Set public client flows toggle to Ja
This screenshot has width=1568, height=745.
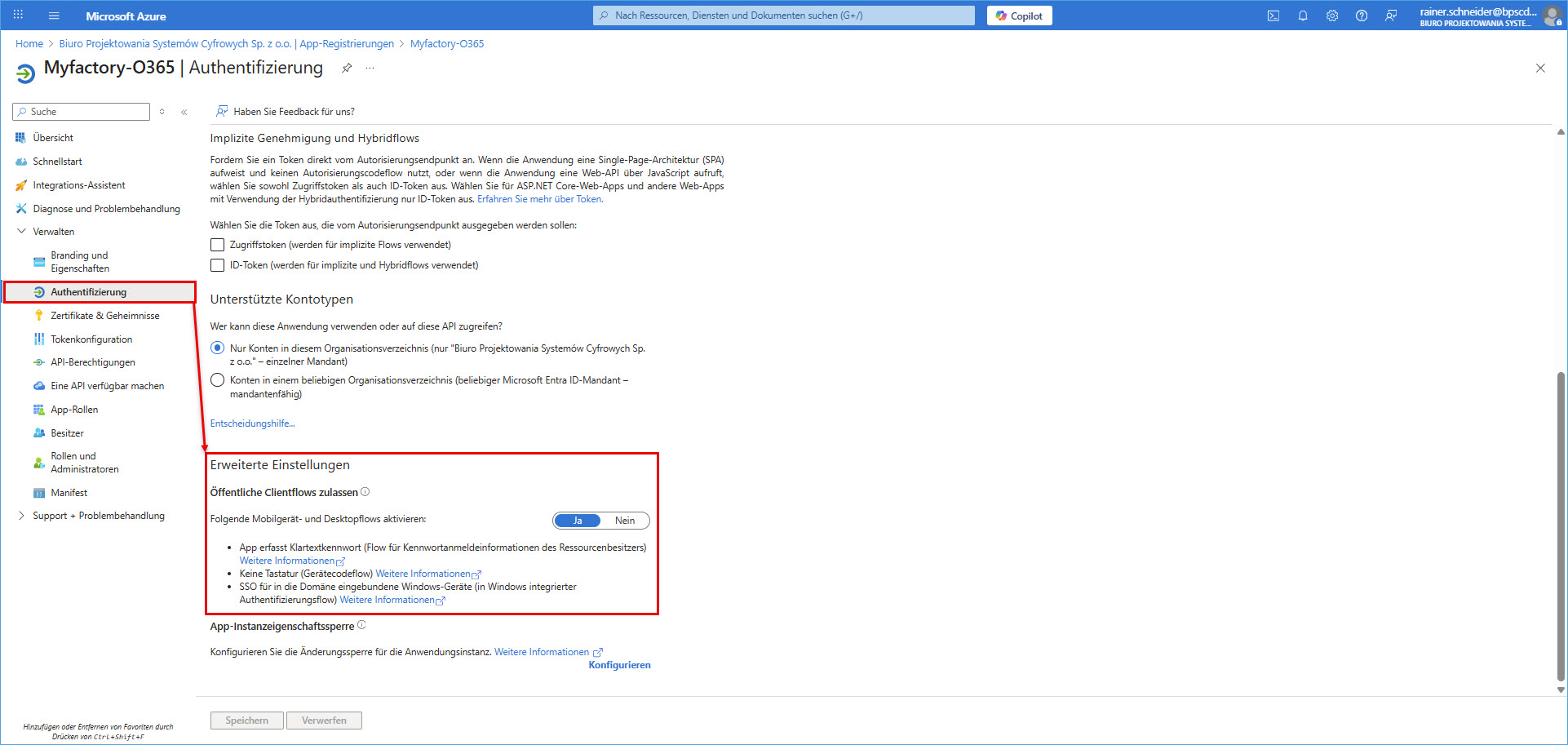click(x=578, y=521)
